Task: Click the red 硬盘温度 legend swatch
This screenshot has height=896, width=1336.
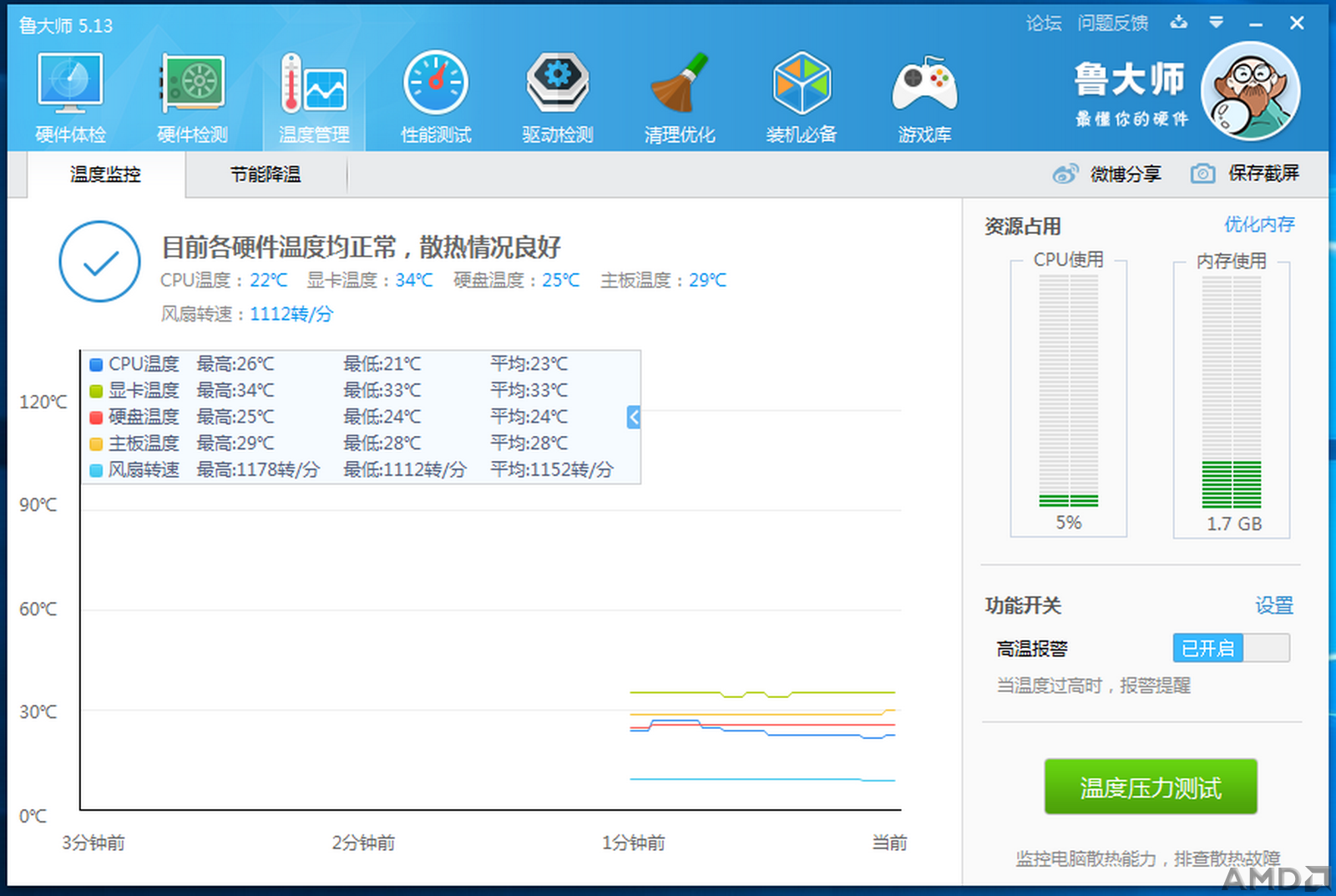Action: pos(96,418)
